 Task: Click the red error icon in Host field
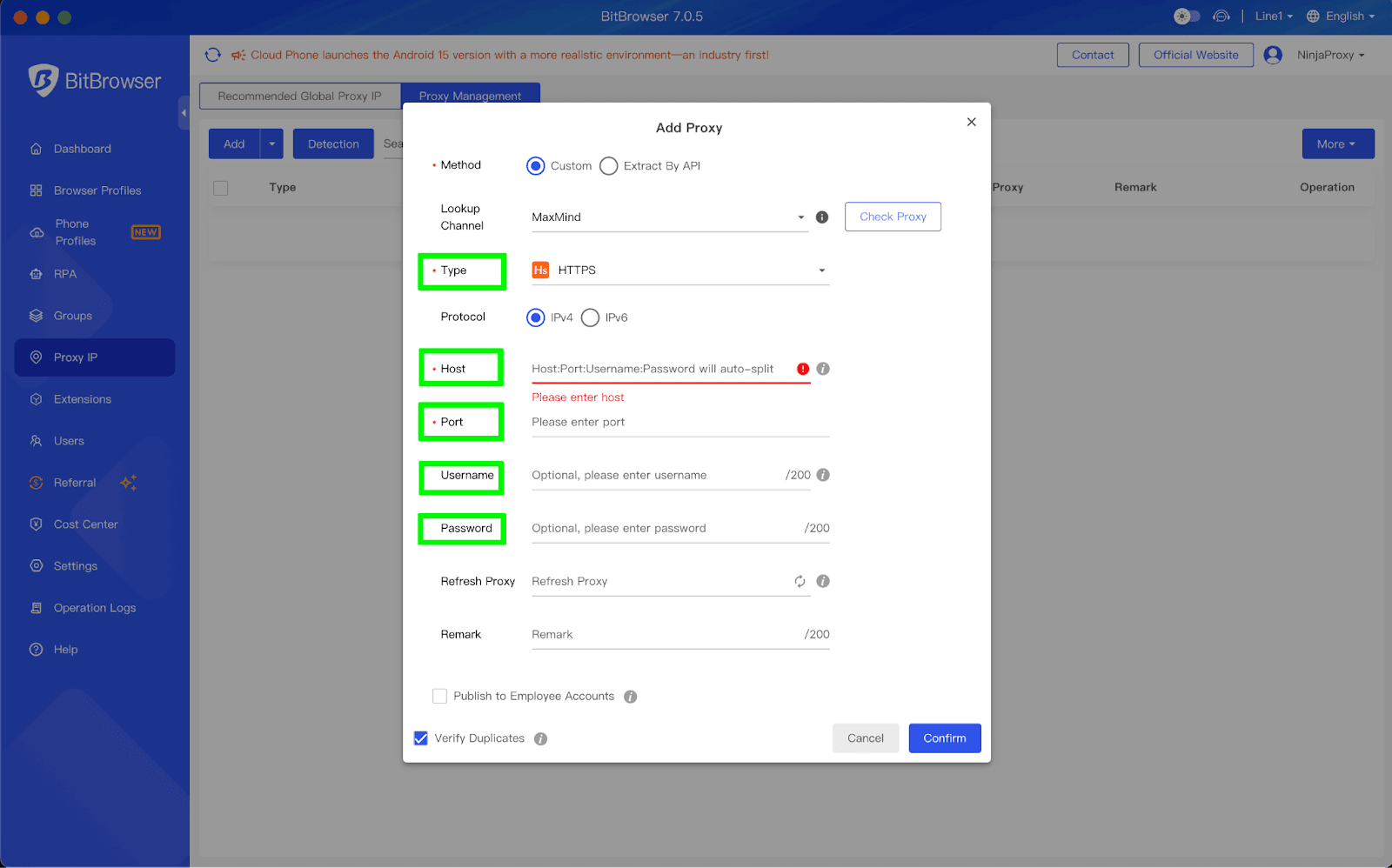point(803,369)
